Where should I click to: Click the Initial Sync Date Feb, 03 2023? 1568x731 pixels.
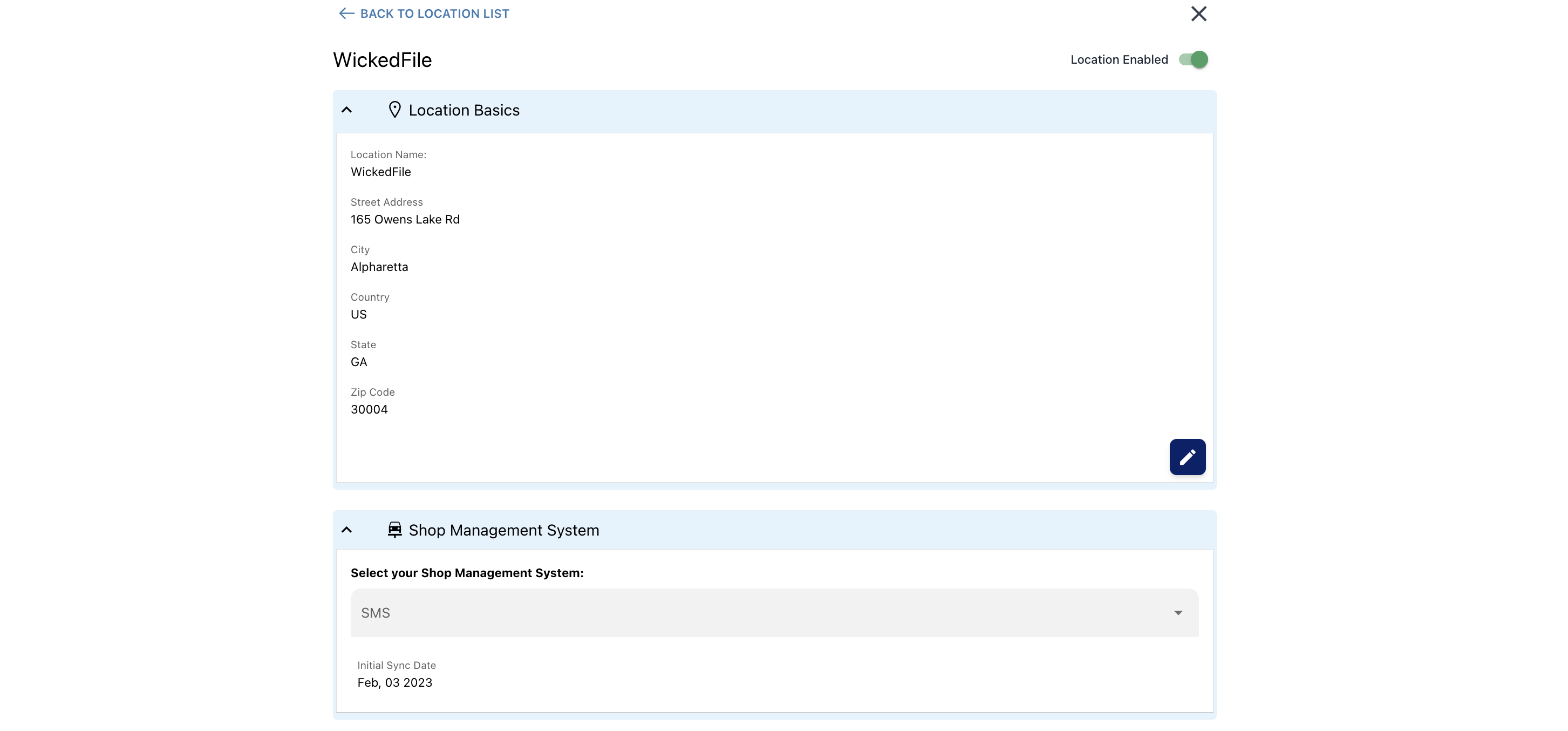[x=394, y=682]
